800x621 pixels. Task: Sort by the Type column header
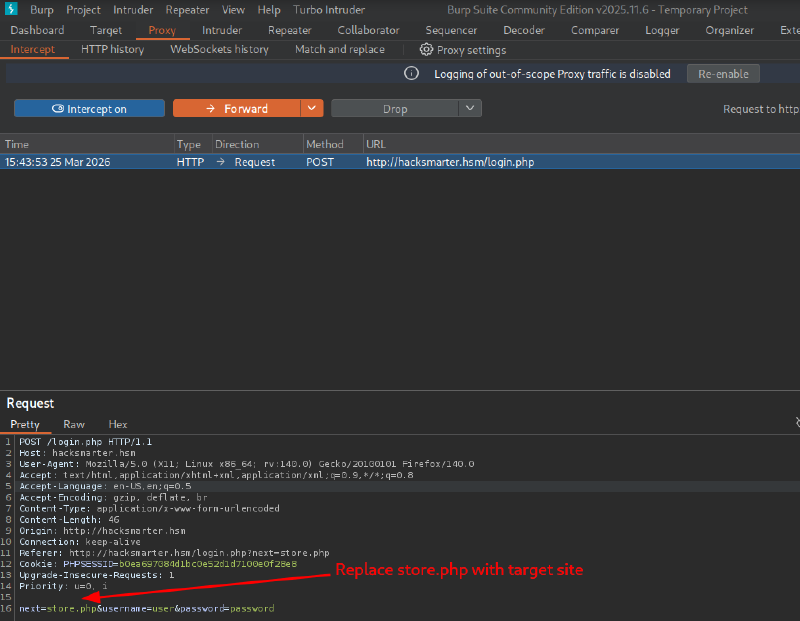tap(193, 144)
